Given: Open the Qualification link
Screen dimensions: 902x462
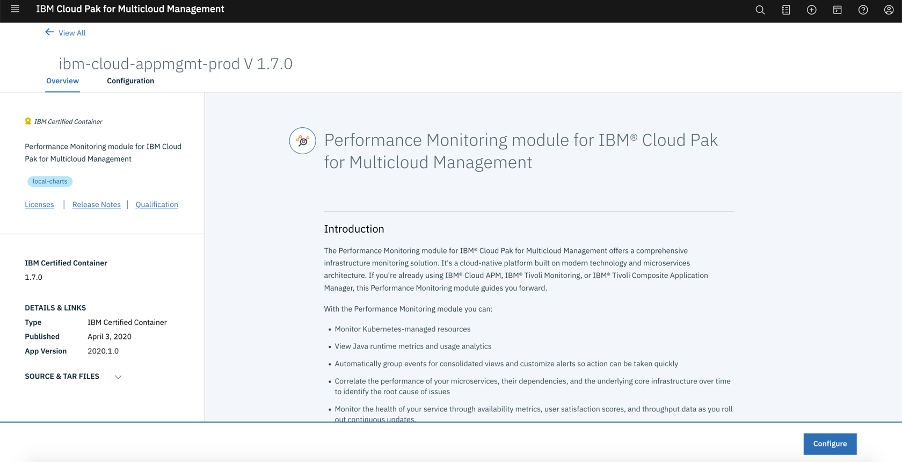Looking at the screenshot, I should (x=156, y=204).
